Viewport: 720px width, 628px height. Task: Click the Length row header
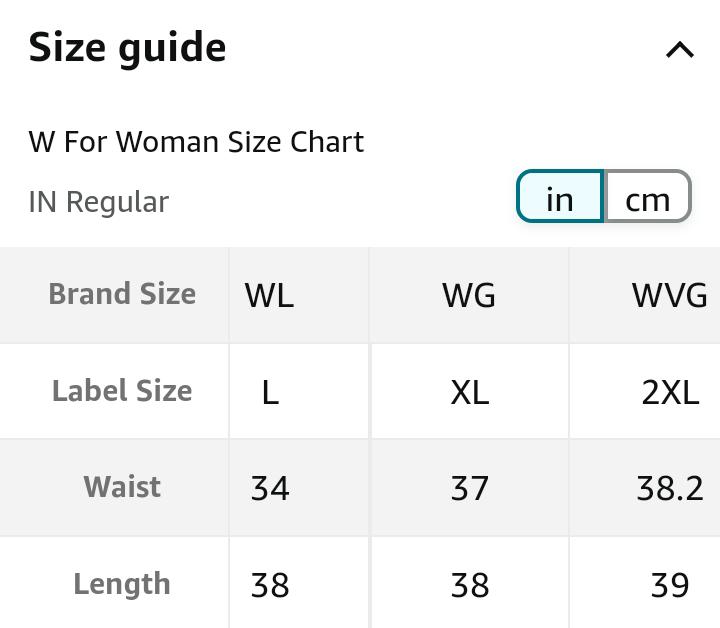coord(122,584)
